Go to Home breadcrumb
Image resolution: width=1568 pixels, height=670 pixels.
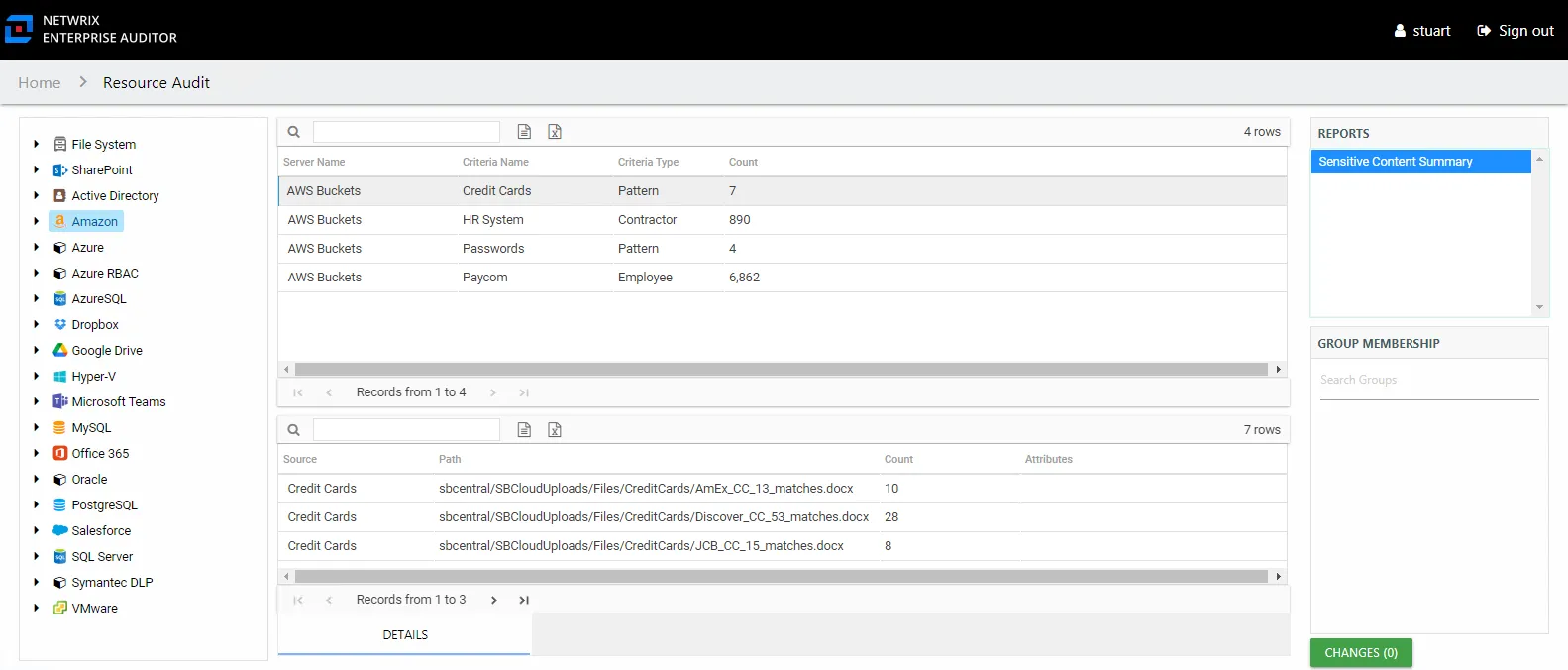tap(40, 83)
